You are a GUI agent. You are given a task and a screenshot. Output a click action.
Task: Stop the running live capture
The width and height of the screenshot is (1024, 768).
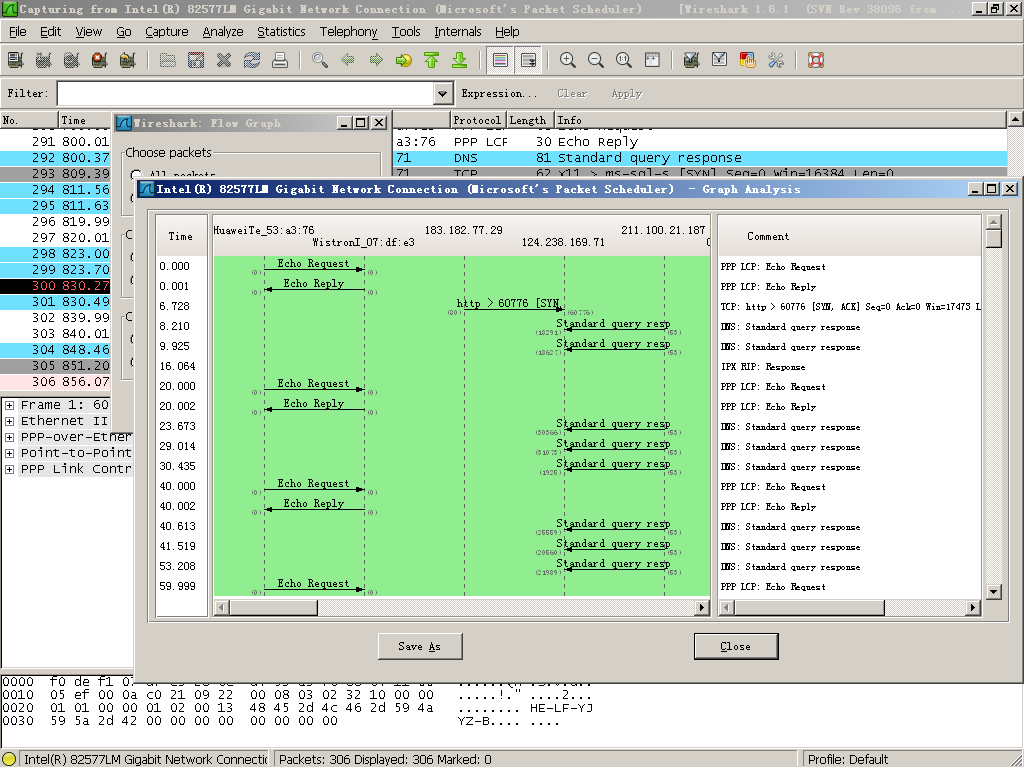pyautogui.click(x=100, y=60)
